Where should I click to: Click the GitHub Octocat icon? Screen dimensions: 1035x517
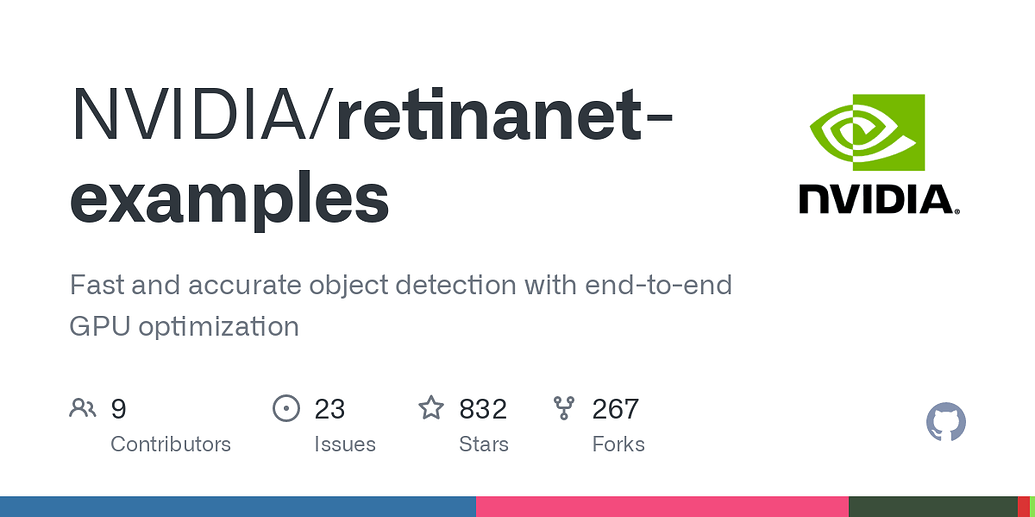946,422
